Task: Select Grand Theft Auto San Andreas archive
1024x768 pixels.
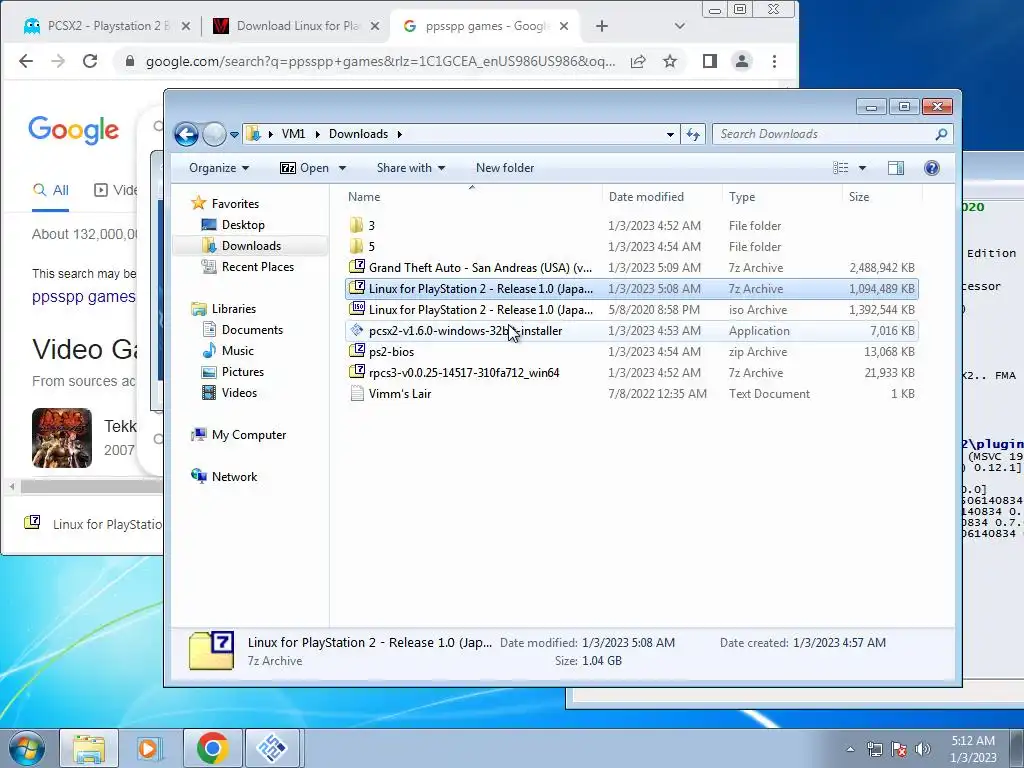Action: click(632, 268)
